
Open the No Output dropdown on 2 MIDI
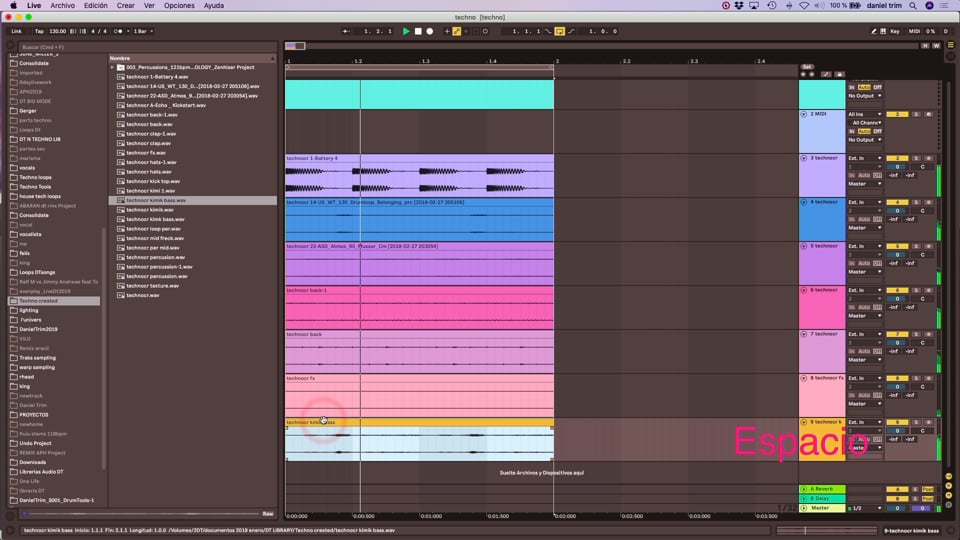tap(864, 140)
